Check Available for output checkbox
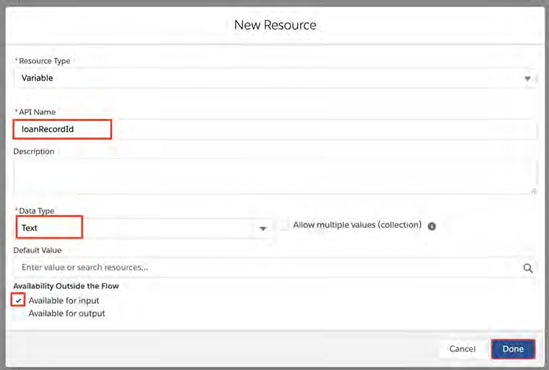 (x=18, y=314)
